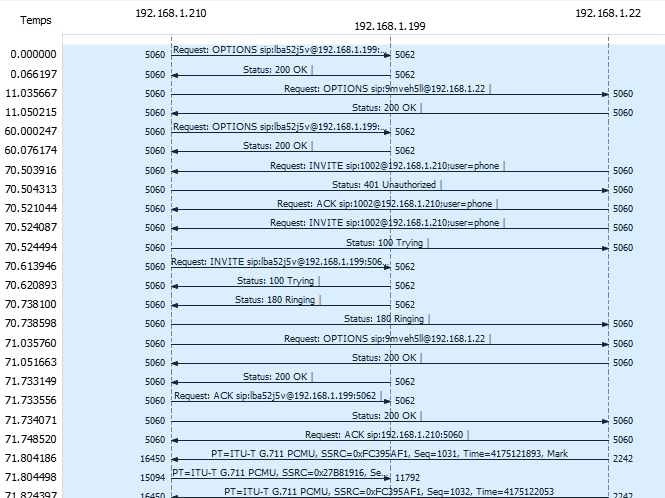Select the ACK sip:1002@192.168.1.210 request
665x498 pixels.
[385, 204]
